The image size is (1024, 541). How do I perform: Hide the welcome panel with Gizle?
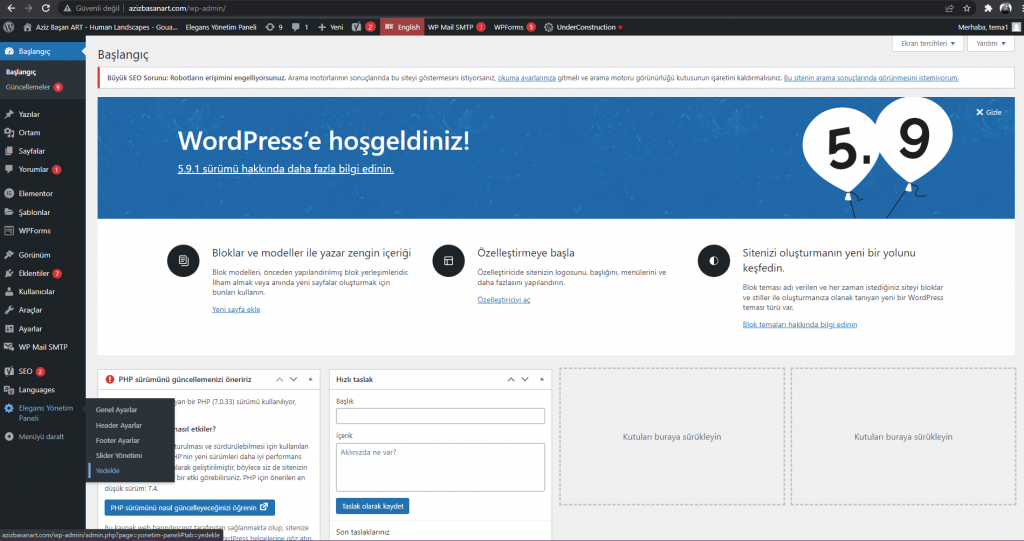point(989,112)
